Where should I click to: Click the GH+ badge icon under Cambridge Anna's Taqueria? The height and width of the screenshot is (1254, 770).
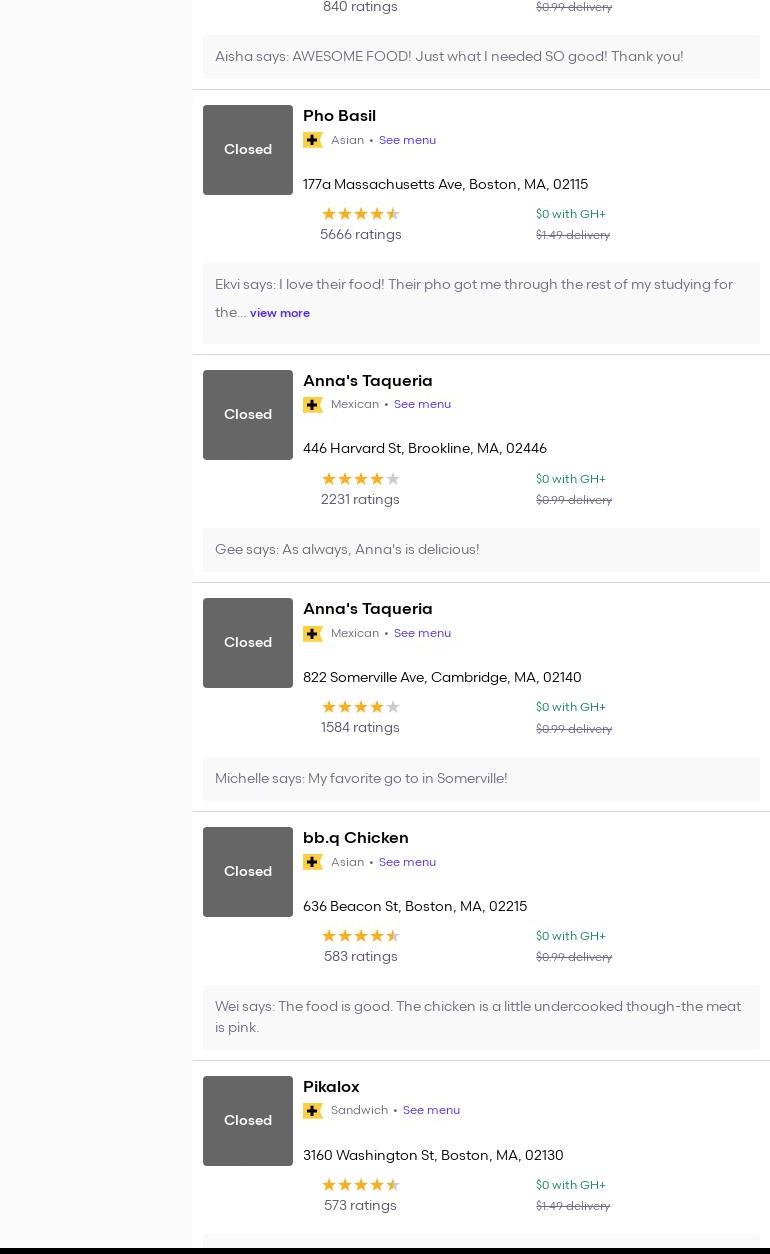tap(313, 634)
